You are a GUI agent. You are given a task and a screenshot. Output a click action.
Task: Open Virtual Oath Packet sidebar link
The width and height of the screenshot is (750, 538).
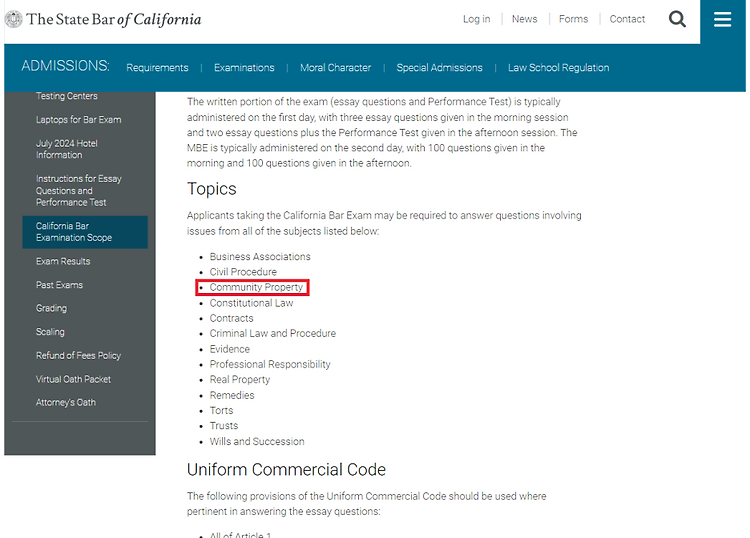[x=73, y=379]
